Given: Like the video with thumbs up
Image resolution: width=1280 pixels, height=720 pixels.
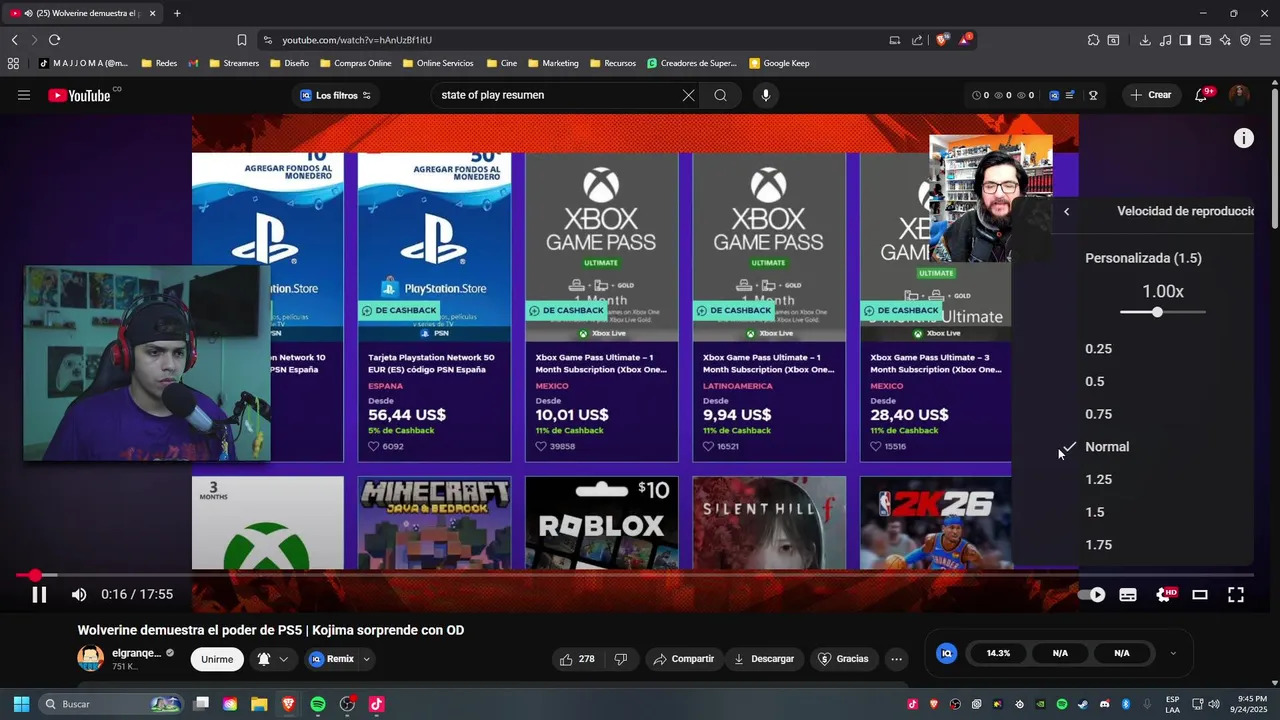Looking at the screenshot, I should tap(578, 659).
